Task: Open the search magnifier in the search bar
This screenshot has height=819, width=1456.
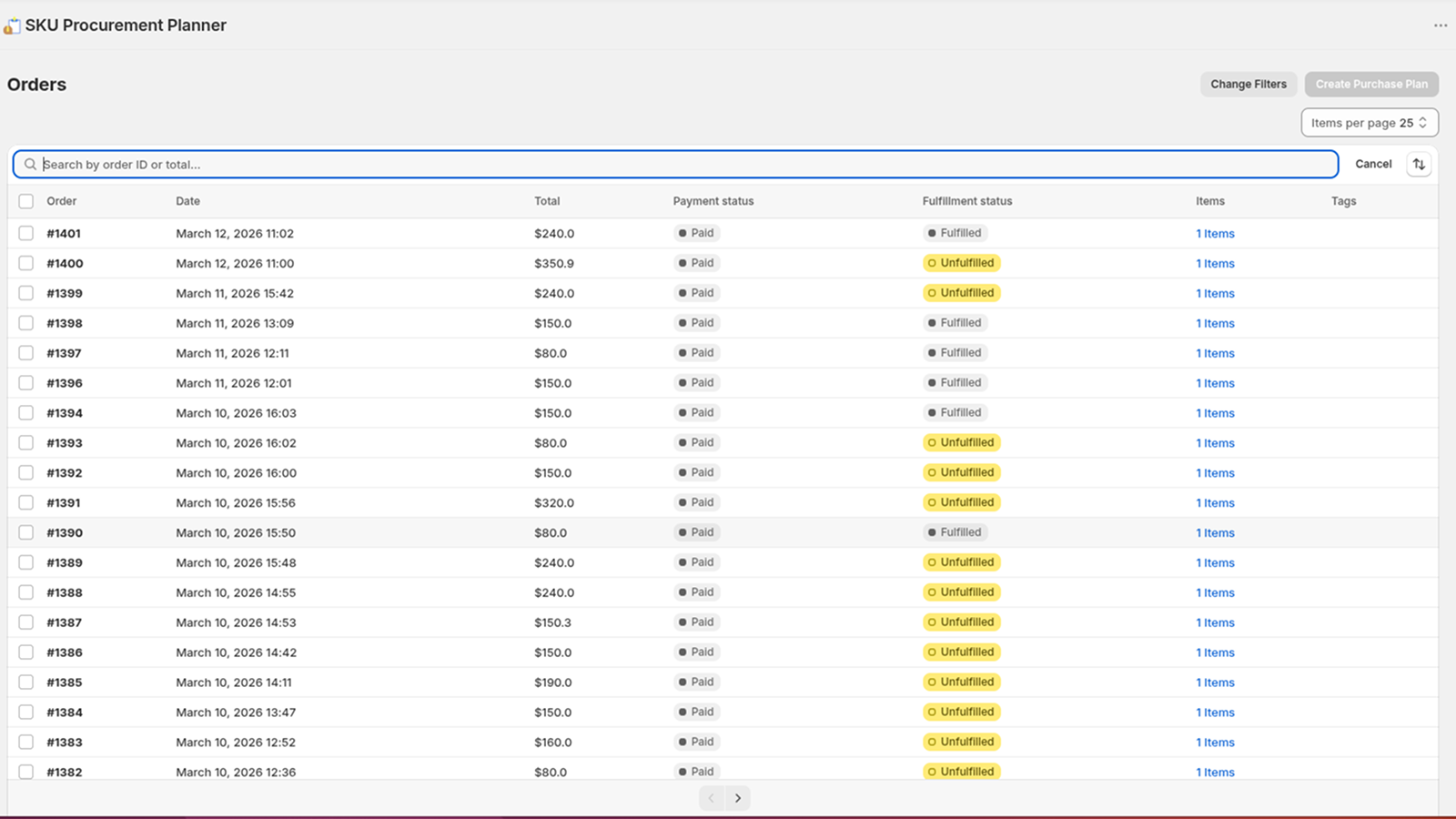Action: pos(30,164)
